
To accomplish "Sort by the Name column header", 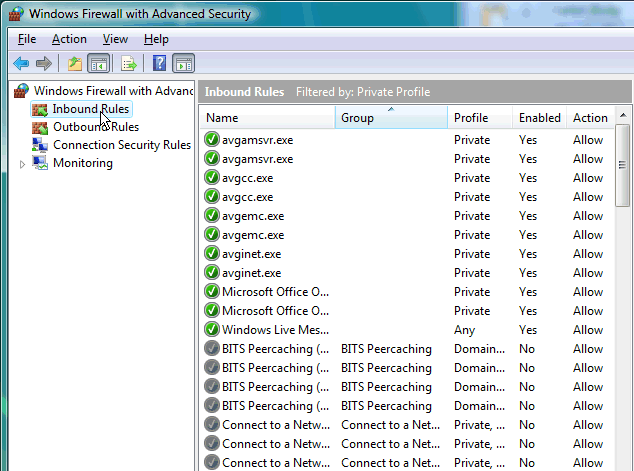I will (x=268, y=118).
